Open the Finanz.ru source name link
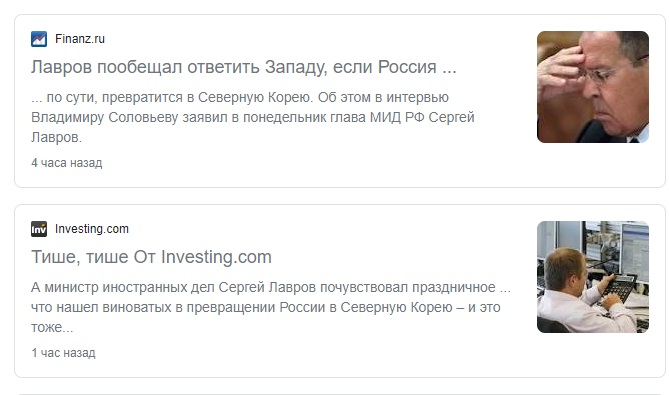This screenshot has width=669, height=395. [x=80, y=39]
